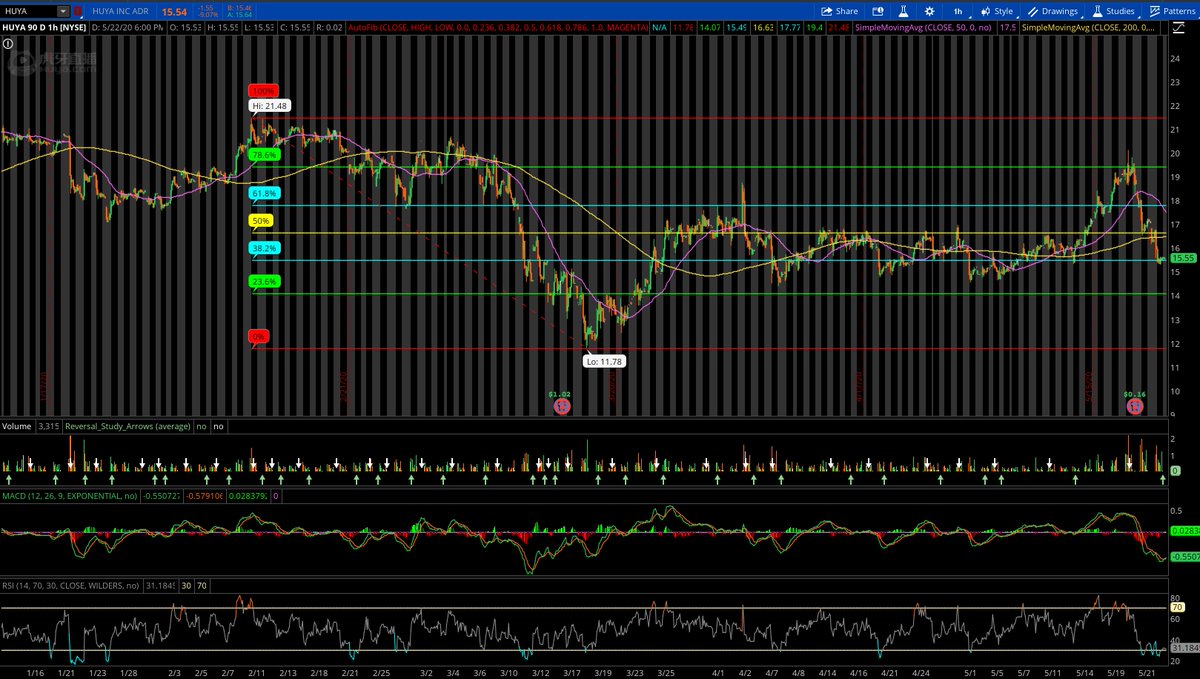The width and height of the screenshot is (1200, 679).
Task: Open the chart snapshot icon next to Share
Action: 879,11
